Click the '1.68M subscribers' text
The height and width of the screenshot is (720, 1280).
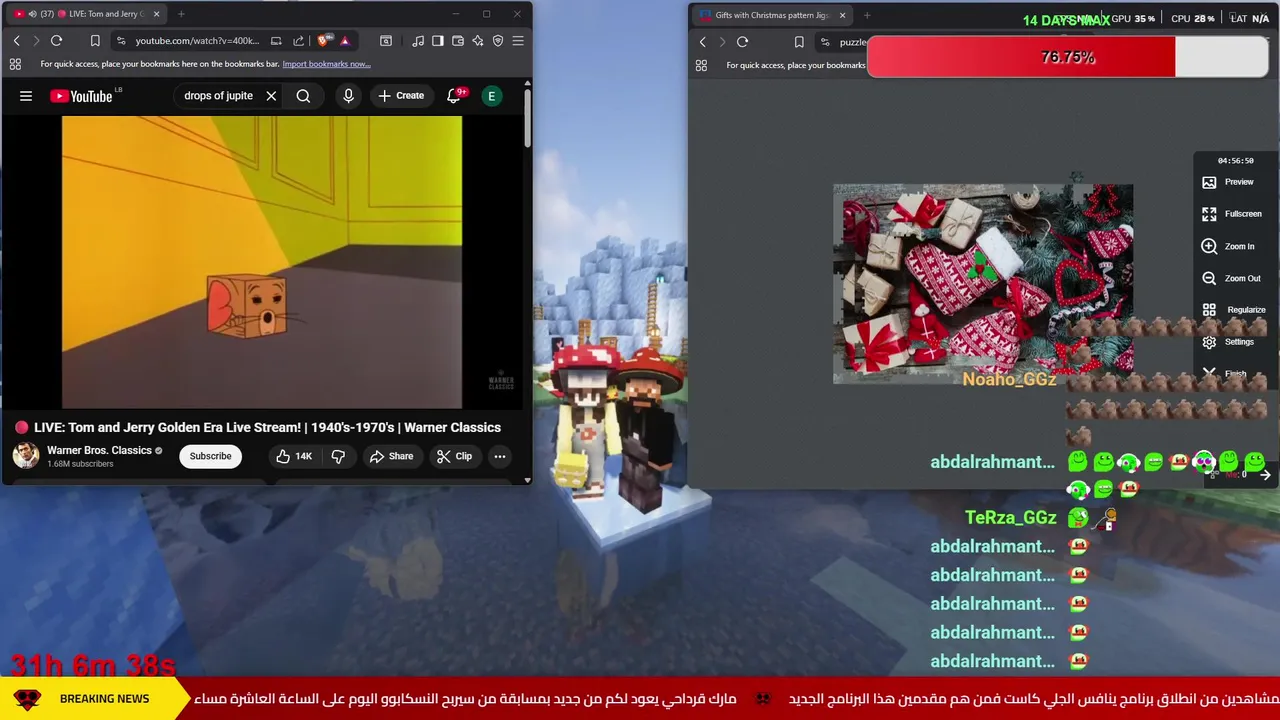80,464
